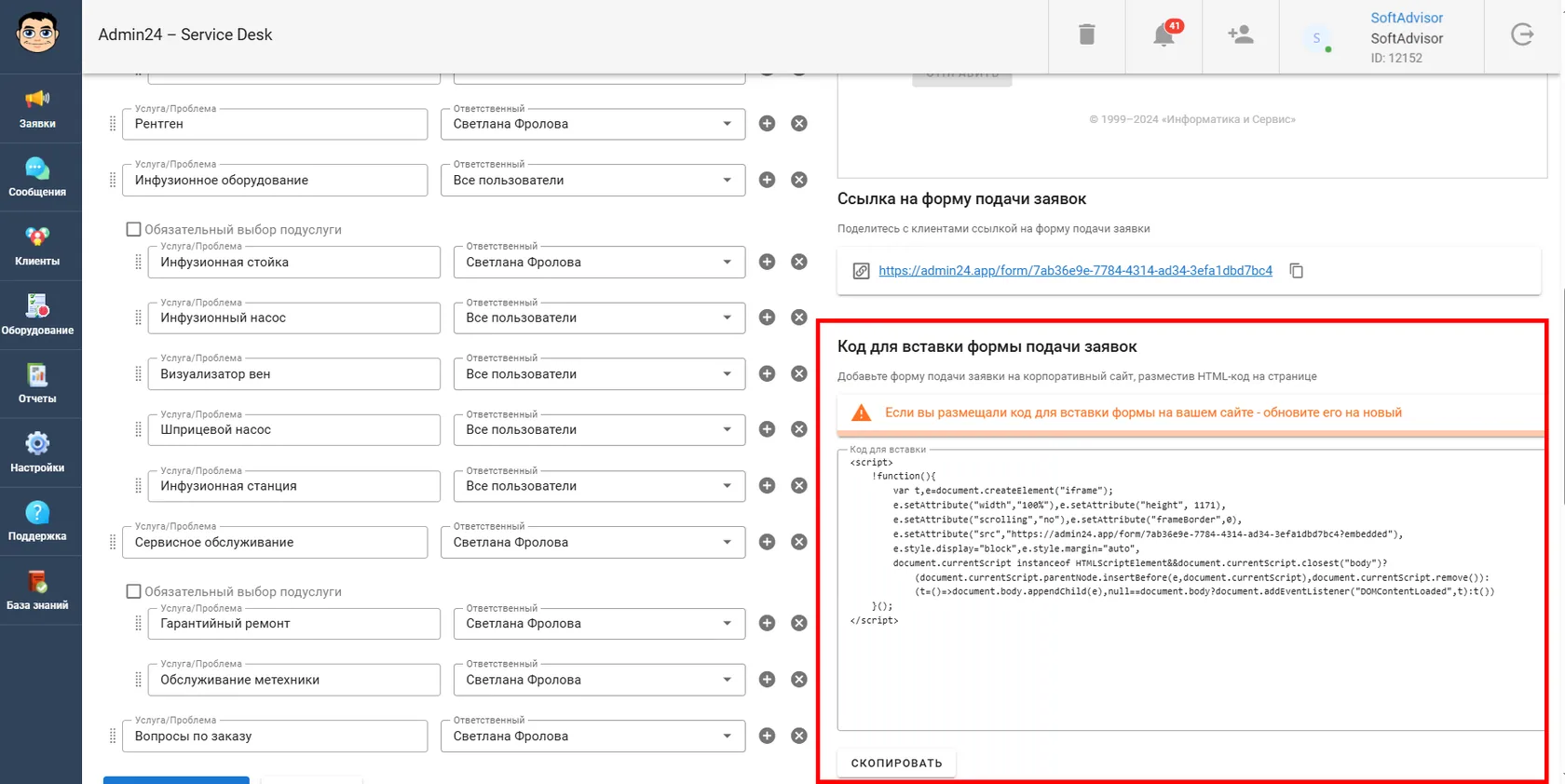
Task: Click inside the embed code text area
Action: point(1191,590)
